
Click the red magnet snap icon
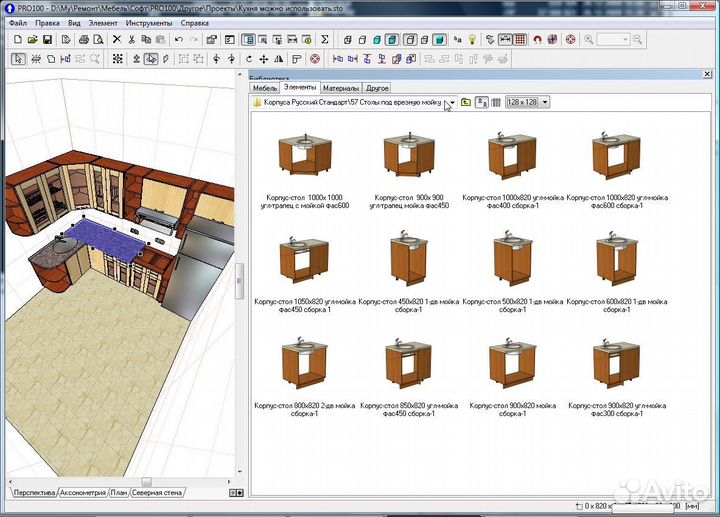click(536, 40)
